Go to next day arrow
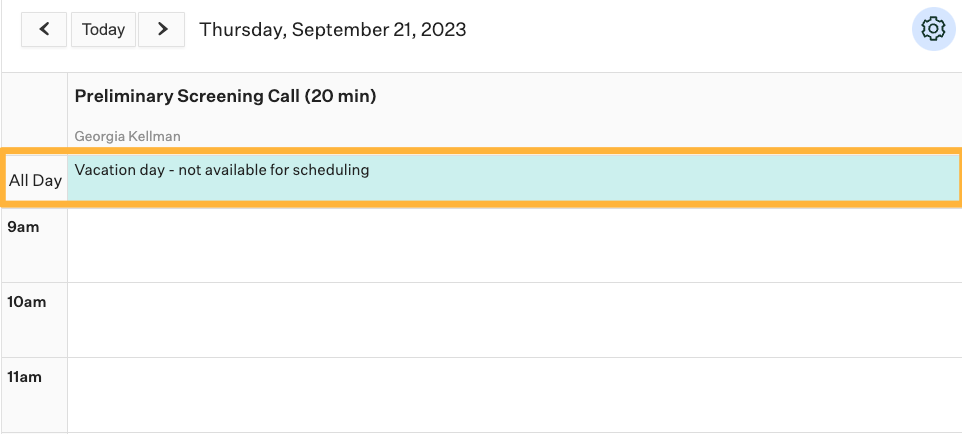The width and height of the screenshot is (962, 434). (x=161, y=29)
